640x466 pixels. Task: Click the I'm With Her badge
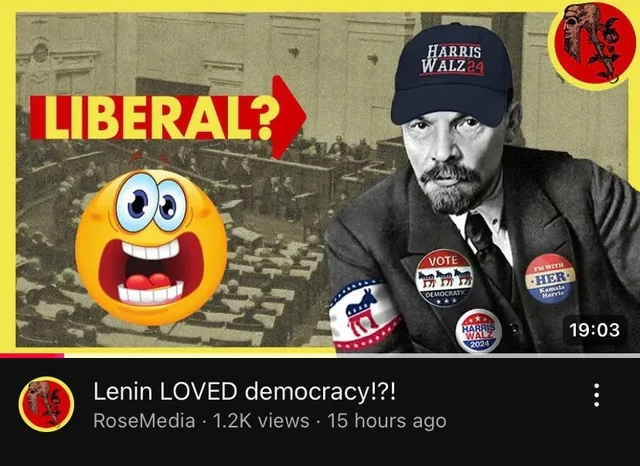550,278
